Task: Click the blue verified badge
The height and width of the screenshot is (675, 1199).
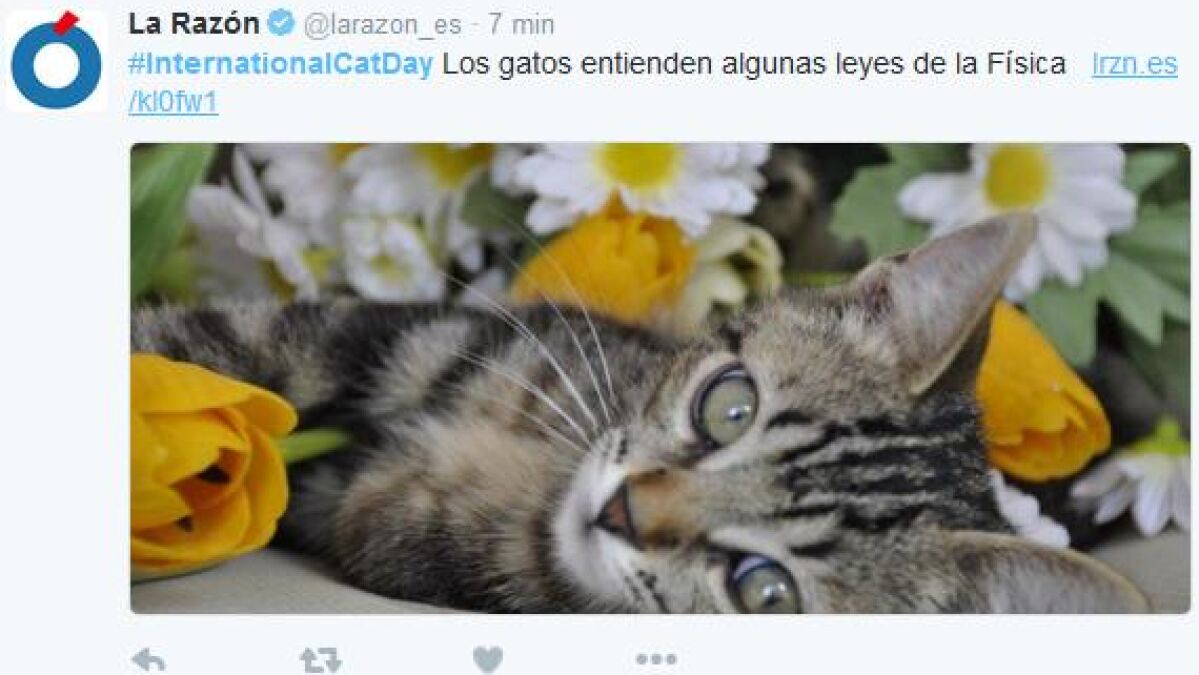Action: (x=281, y=23)
